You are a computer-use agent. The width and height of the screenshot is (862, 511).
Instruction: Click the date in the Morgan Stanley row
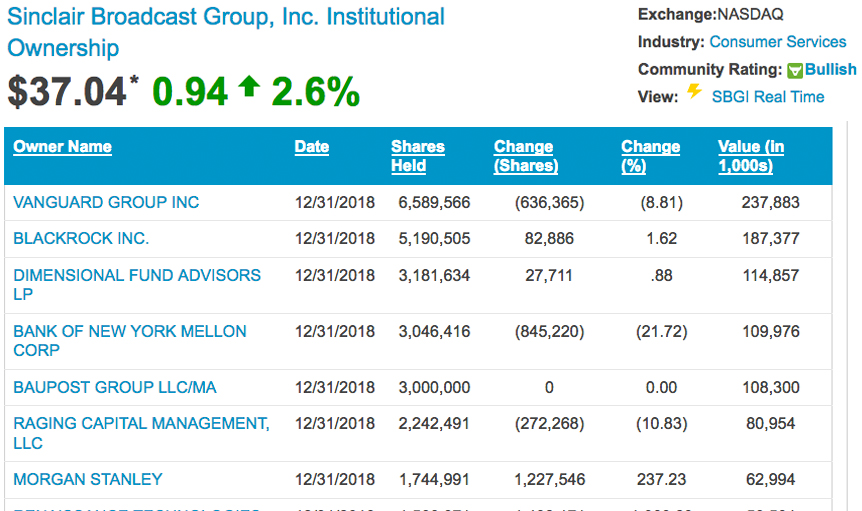pyautogui.click(x=335, y=480)
